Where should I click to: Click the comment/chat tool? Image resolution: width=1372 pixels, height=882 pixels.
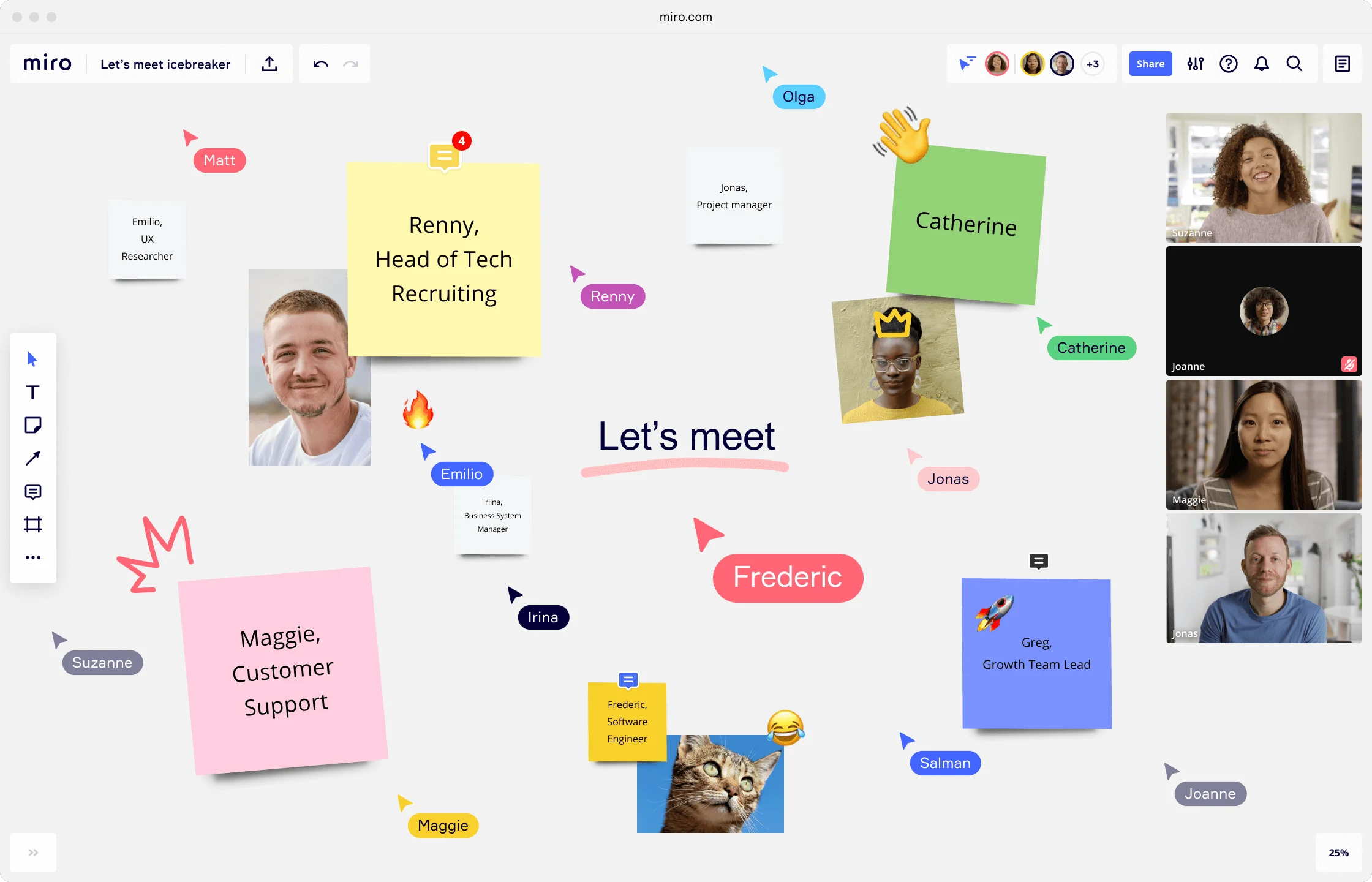(34, 491)
